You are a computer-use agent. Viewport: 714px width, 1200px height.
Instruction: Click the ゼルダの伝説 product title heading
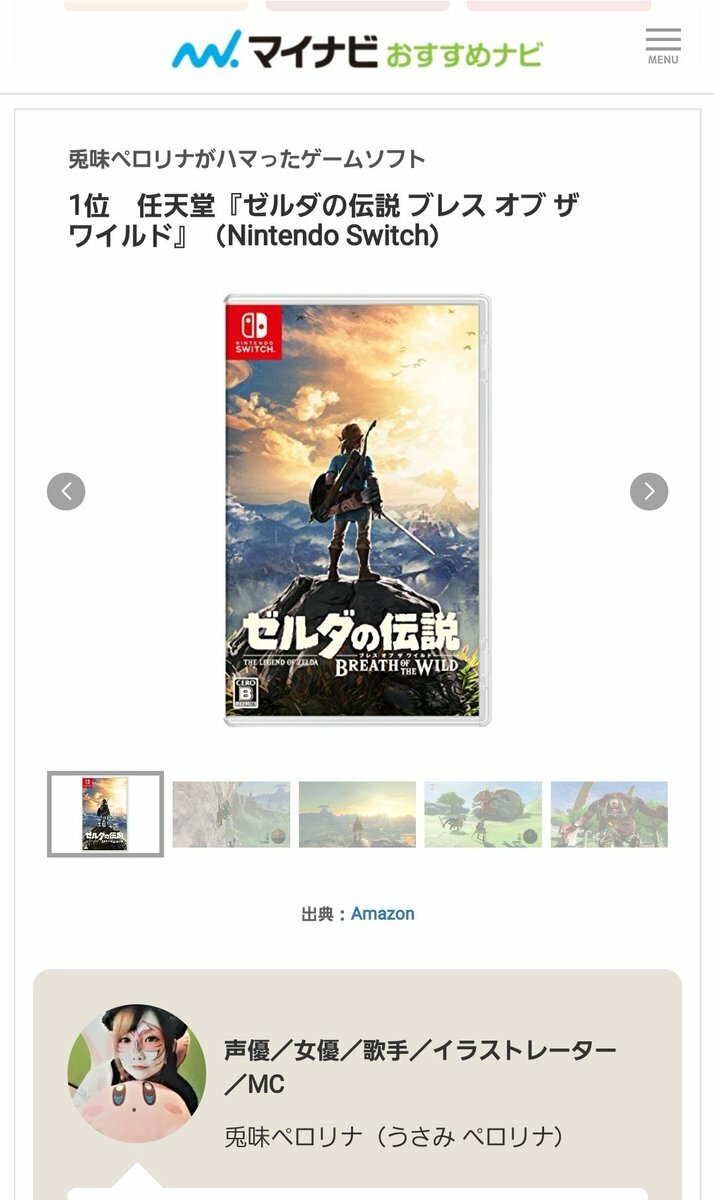[x=324, y=221]
